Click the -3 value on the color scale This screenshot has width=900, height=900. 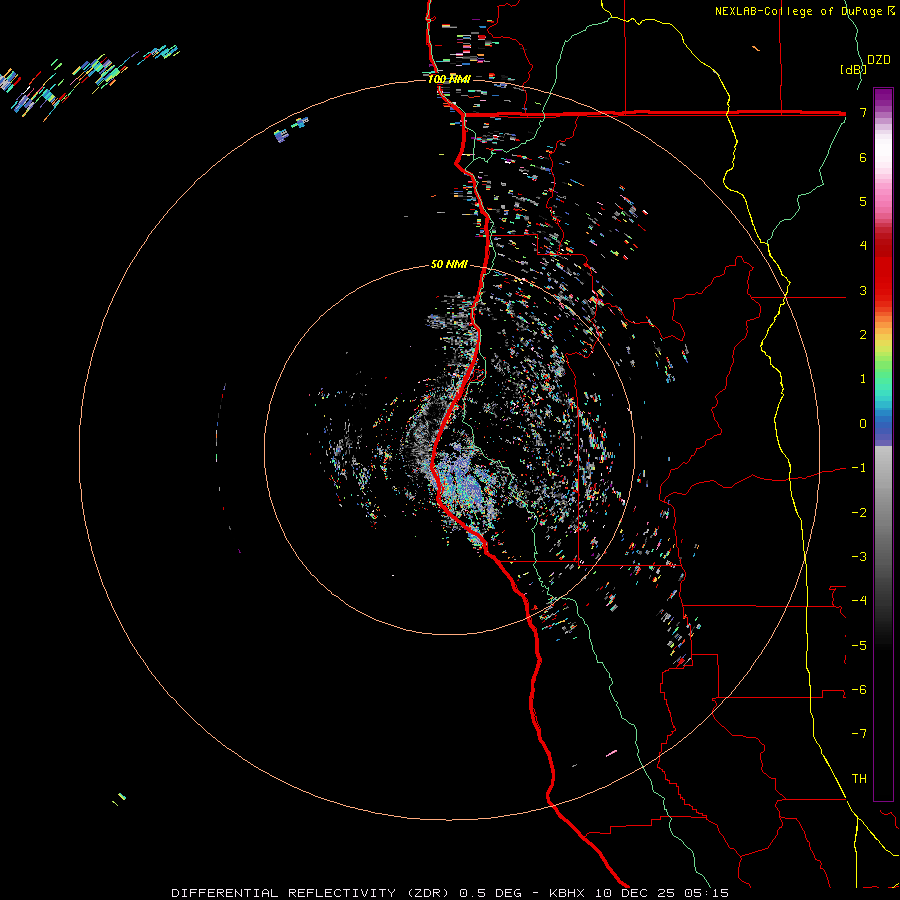pyautogui.click(x=859, y=556)
